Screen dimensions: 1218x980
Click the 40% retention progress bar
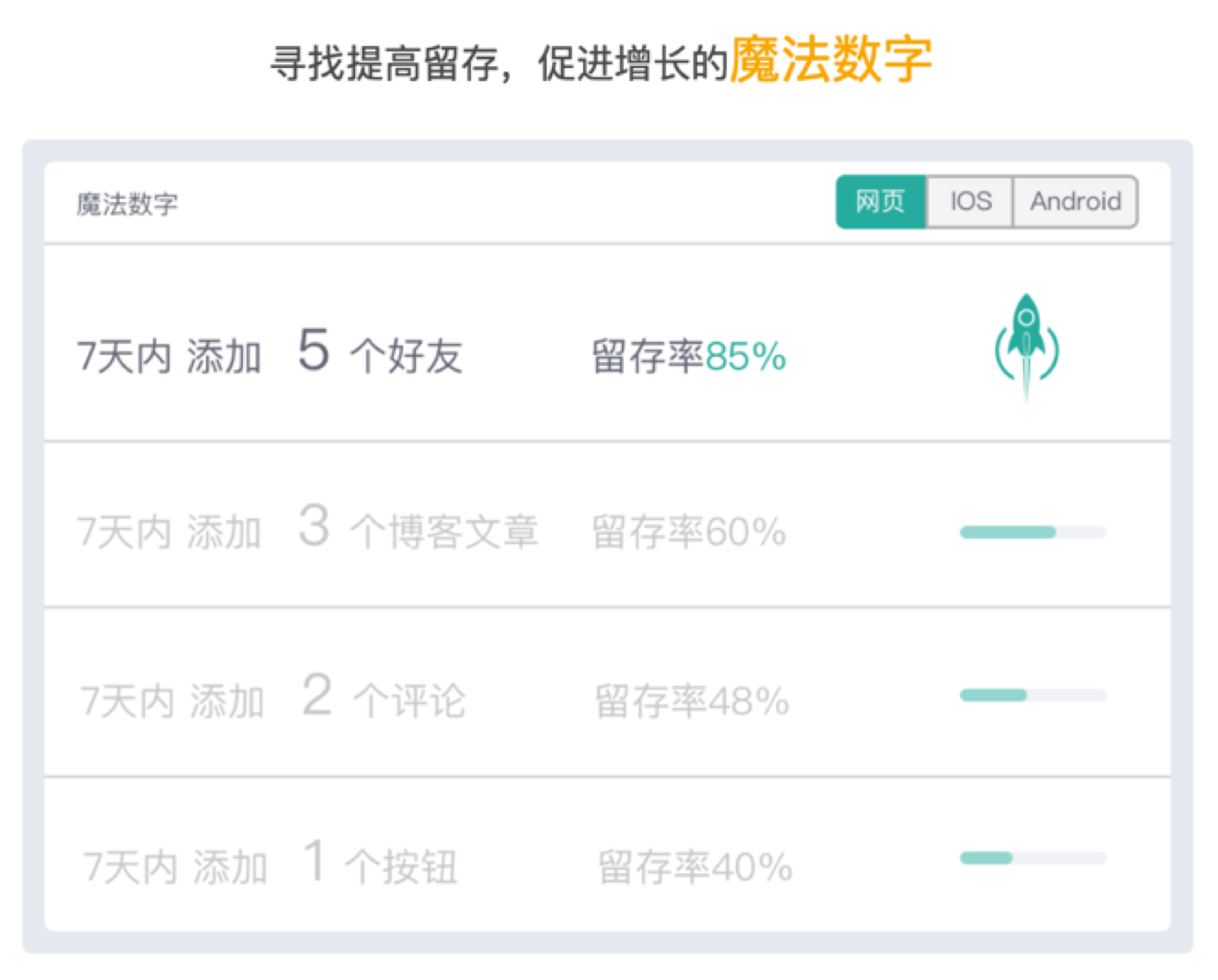click(1033, 858)
